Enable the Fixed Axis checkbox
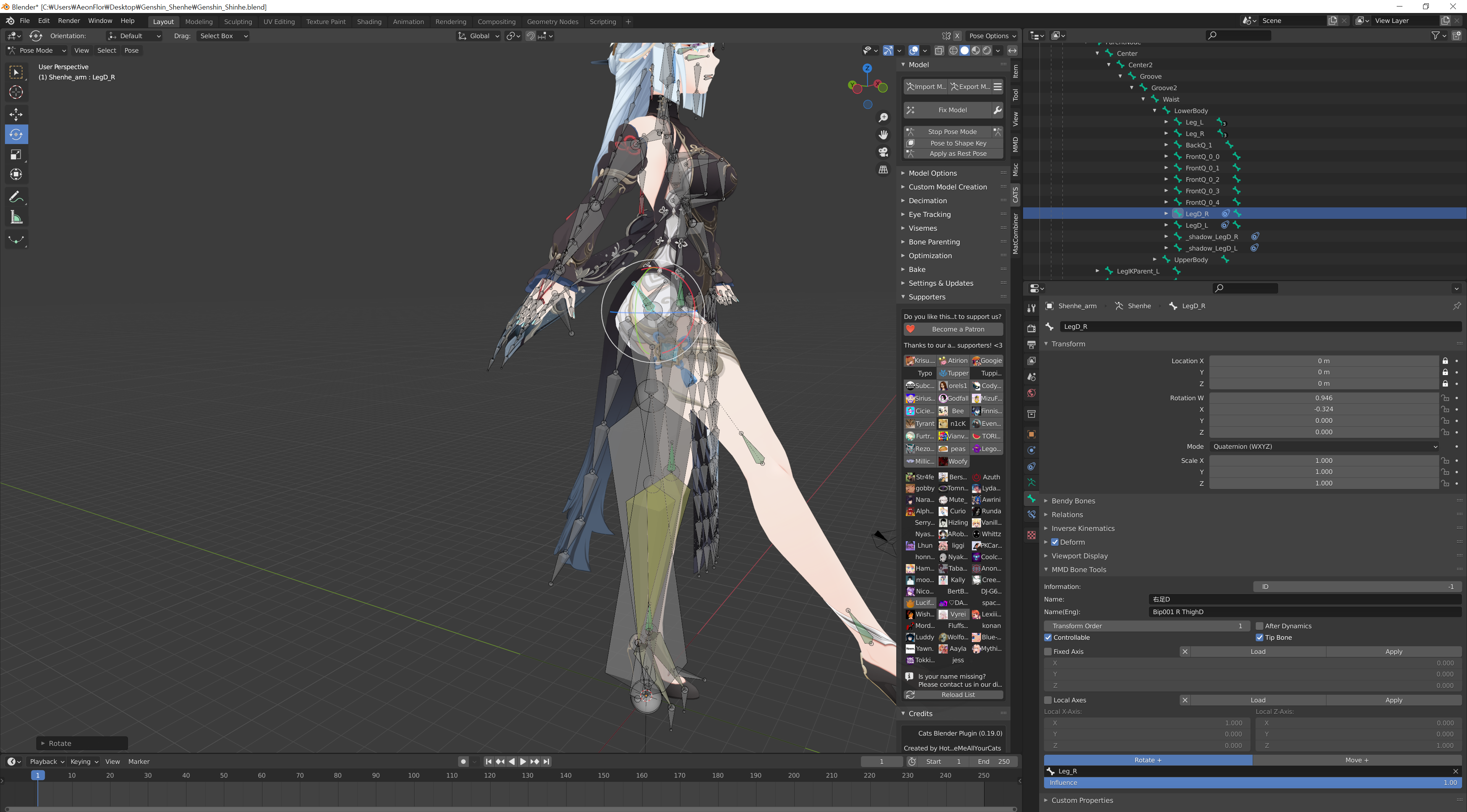This screenshot has height=812, width=1467. 1048,652
